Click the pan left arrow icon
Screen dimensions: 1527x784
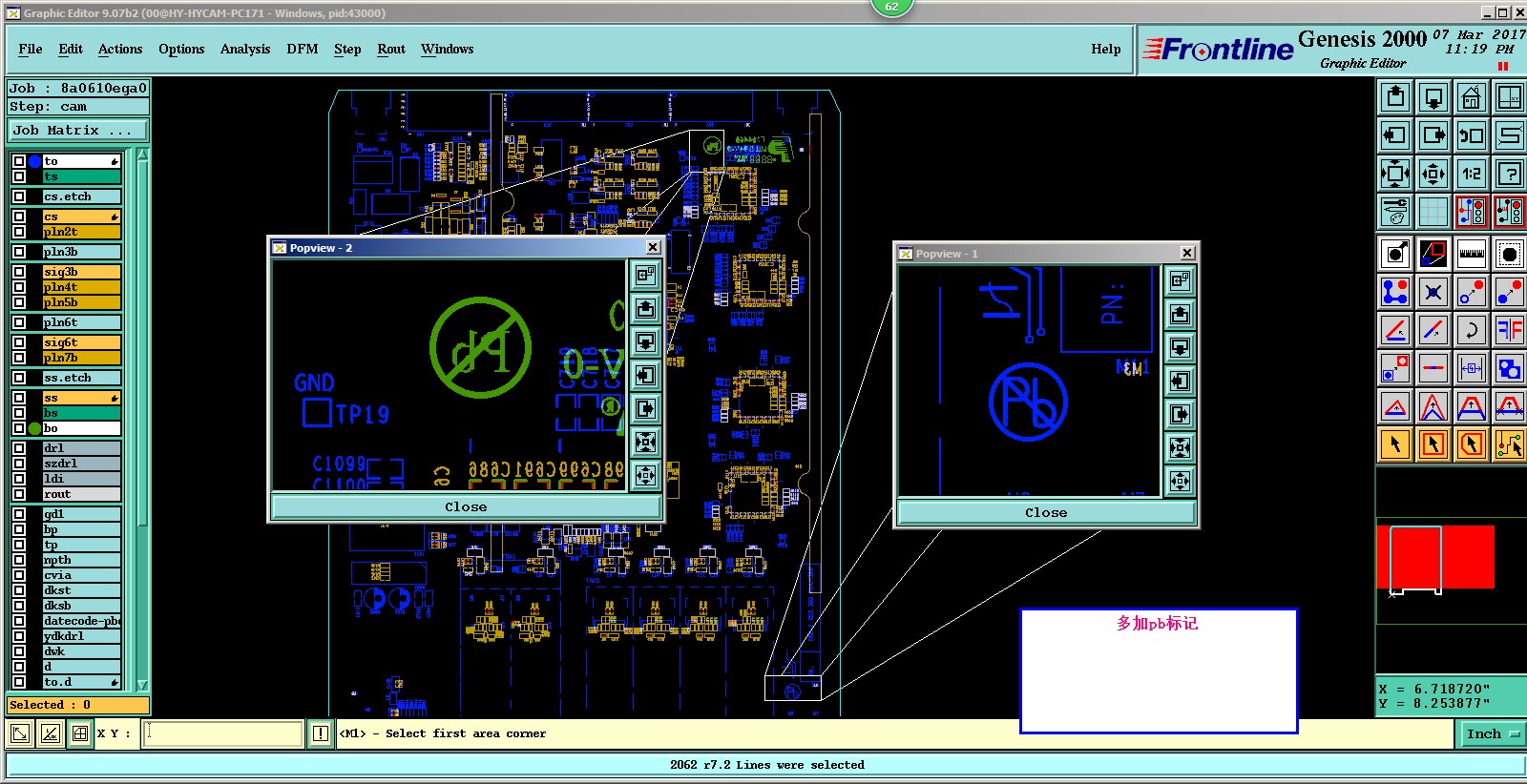[x=1395, y=135]
